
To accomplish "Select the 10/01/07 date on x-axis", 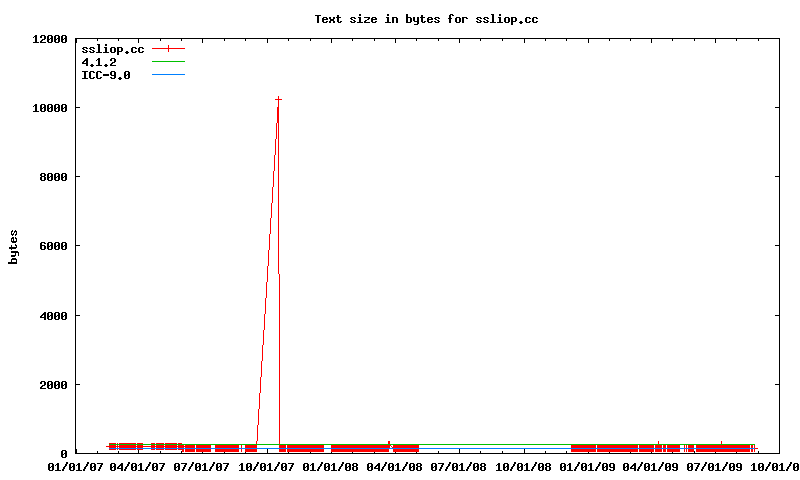I will (x=267, y=466).
